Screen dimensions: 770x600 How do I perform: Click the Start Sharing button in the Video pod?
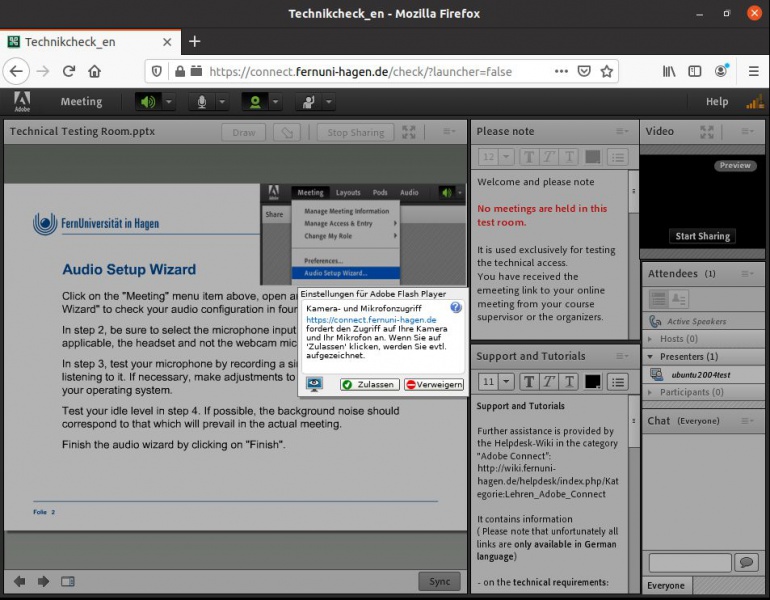tap(703, 236)
